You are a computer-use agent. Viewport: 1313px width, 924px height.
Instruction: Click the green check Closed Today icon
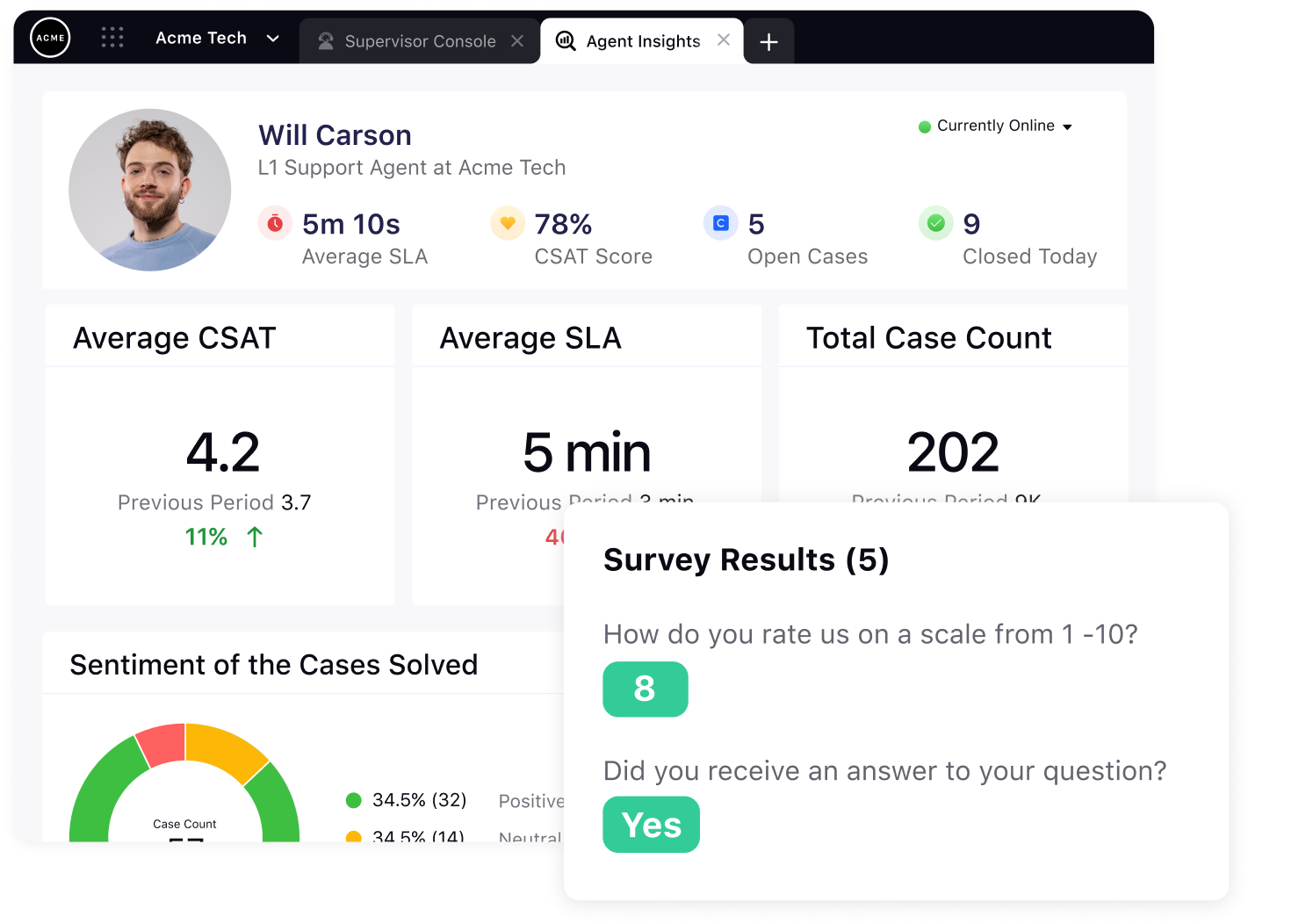936,223
